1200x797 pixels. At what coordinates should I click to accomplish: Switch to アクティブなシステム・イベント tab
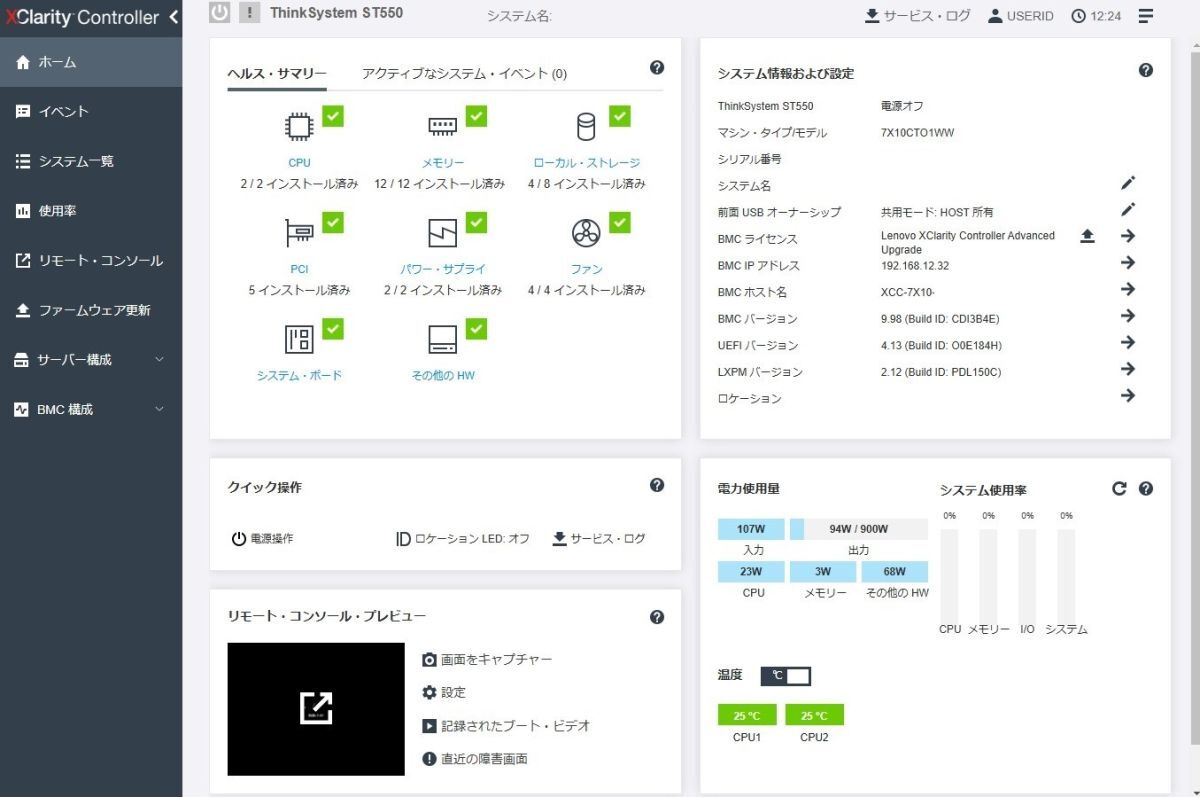pyautogui.click(x=464, y=74)
